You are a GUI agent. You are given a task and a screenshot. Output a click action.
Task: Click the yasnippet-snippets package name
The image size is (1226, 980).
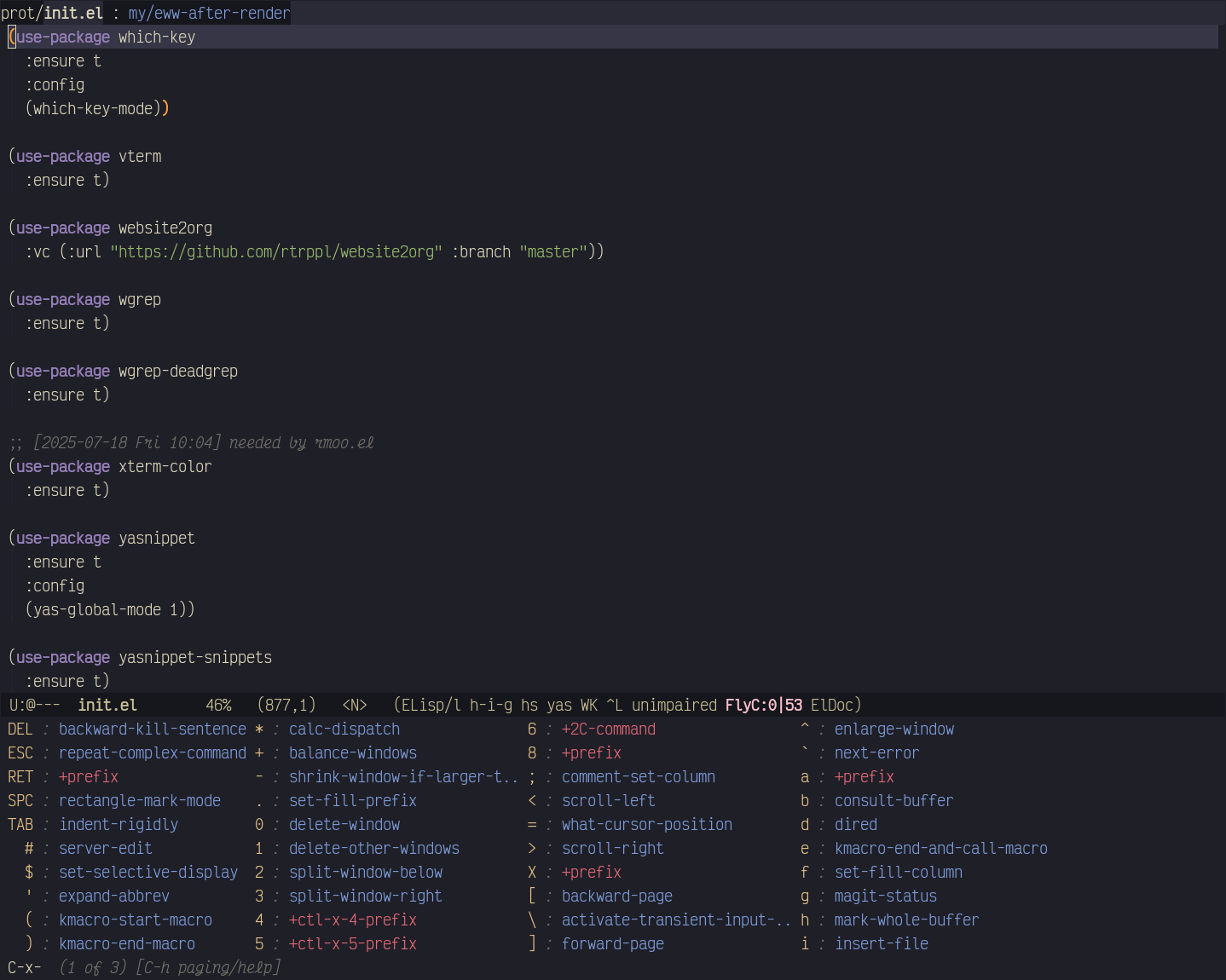point(195,657)
